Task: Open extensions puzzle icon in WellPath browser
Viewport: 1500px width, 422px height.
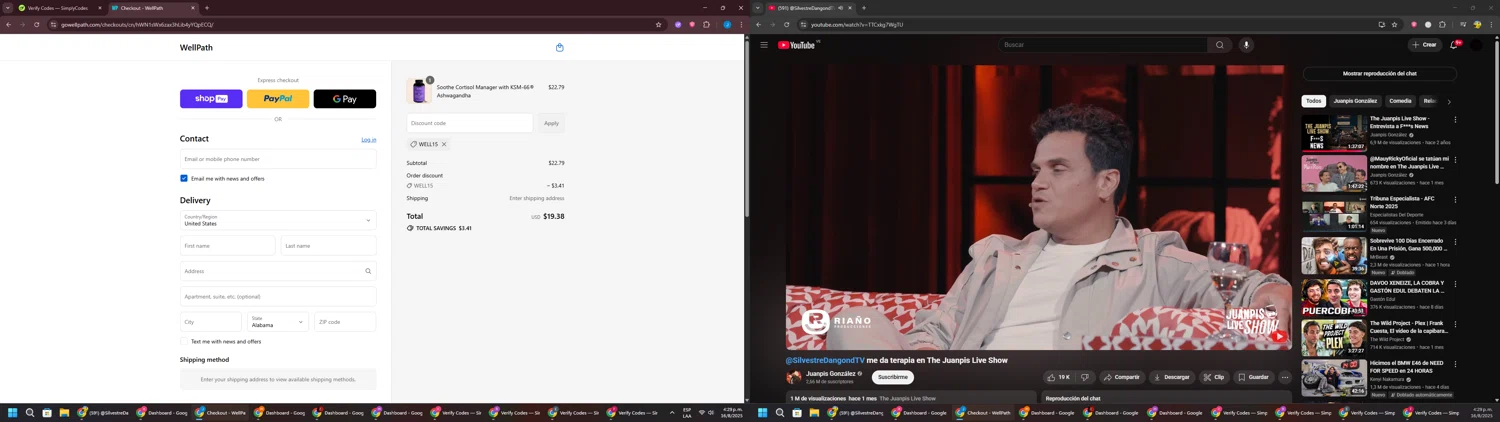Action: [x=706, y=24]
